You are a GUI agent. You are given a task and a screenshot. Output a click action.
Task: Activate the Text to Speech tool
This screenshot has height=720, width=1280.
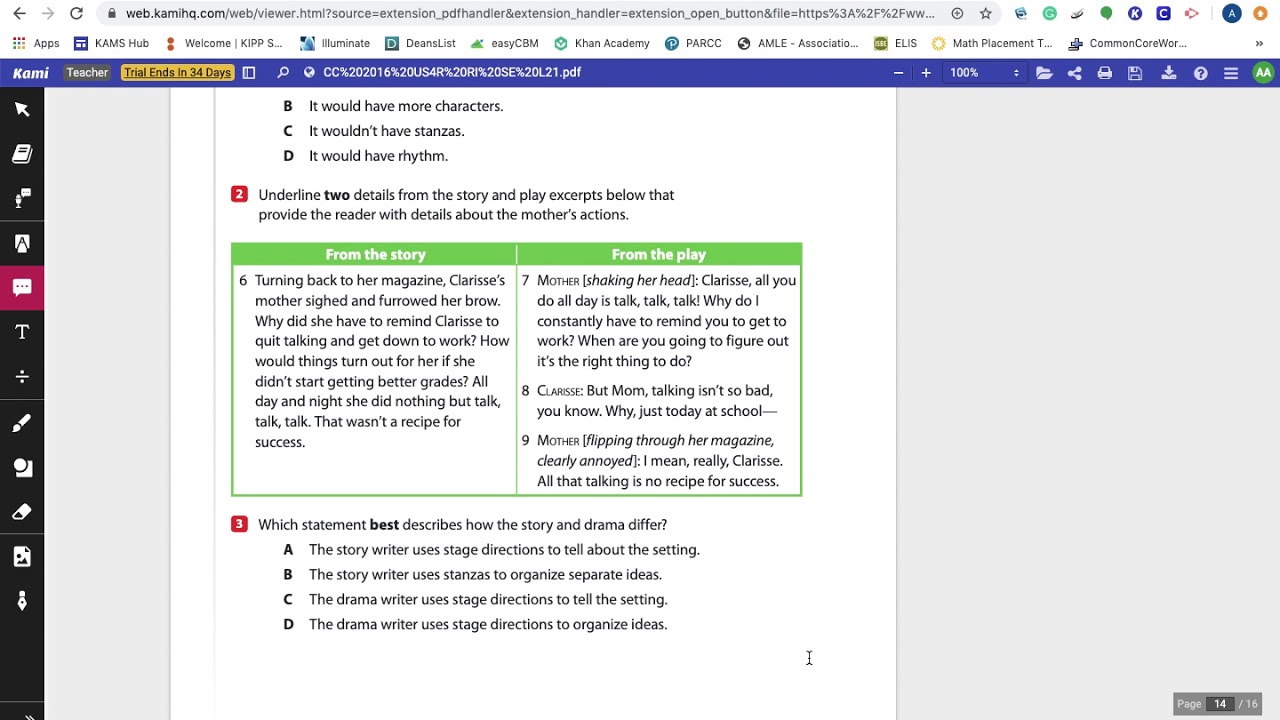[22, 198]
